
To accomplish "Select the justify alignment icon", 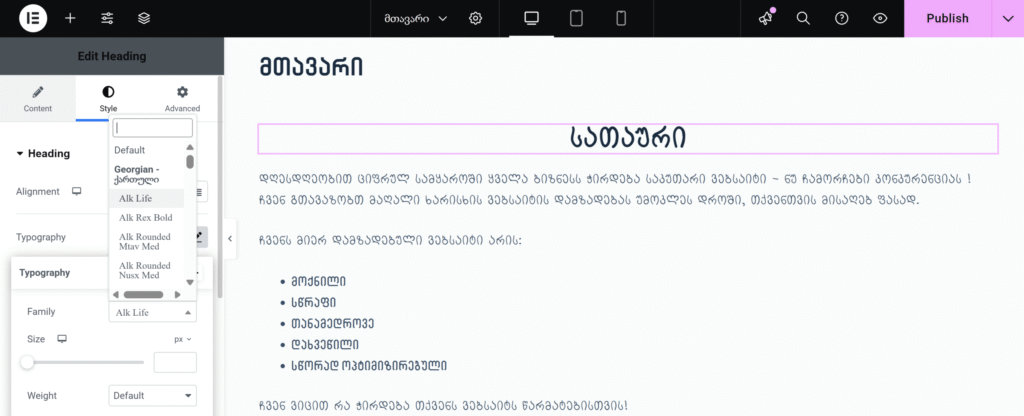I will pos(200,191).
